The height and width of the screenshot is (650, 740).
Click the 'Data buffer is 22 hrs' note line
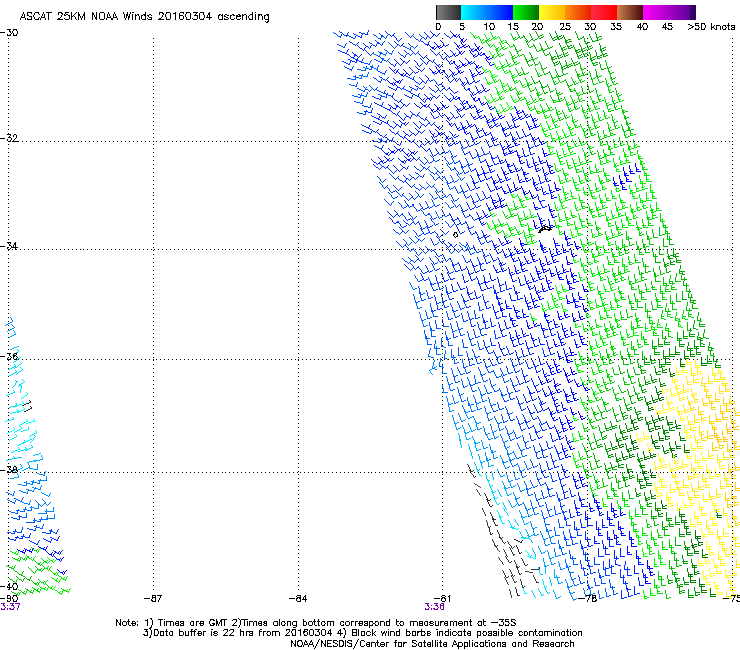click(x=362, y=633)
